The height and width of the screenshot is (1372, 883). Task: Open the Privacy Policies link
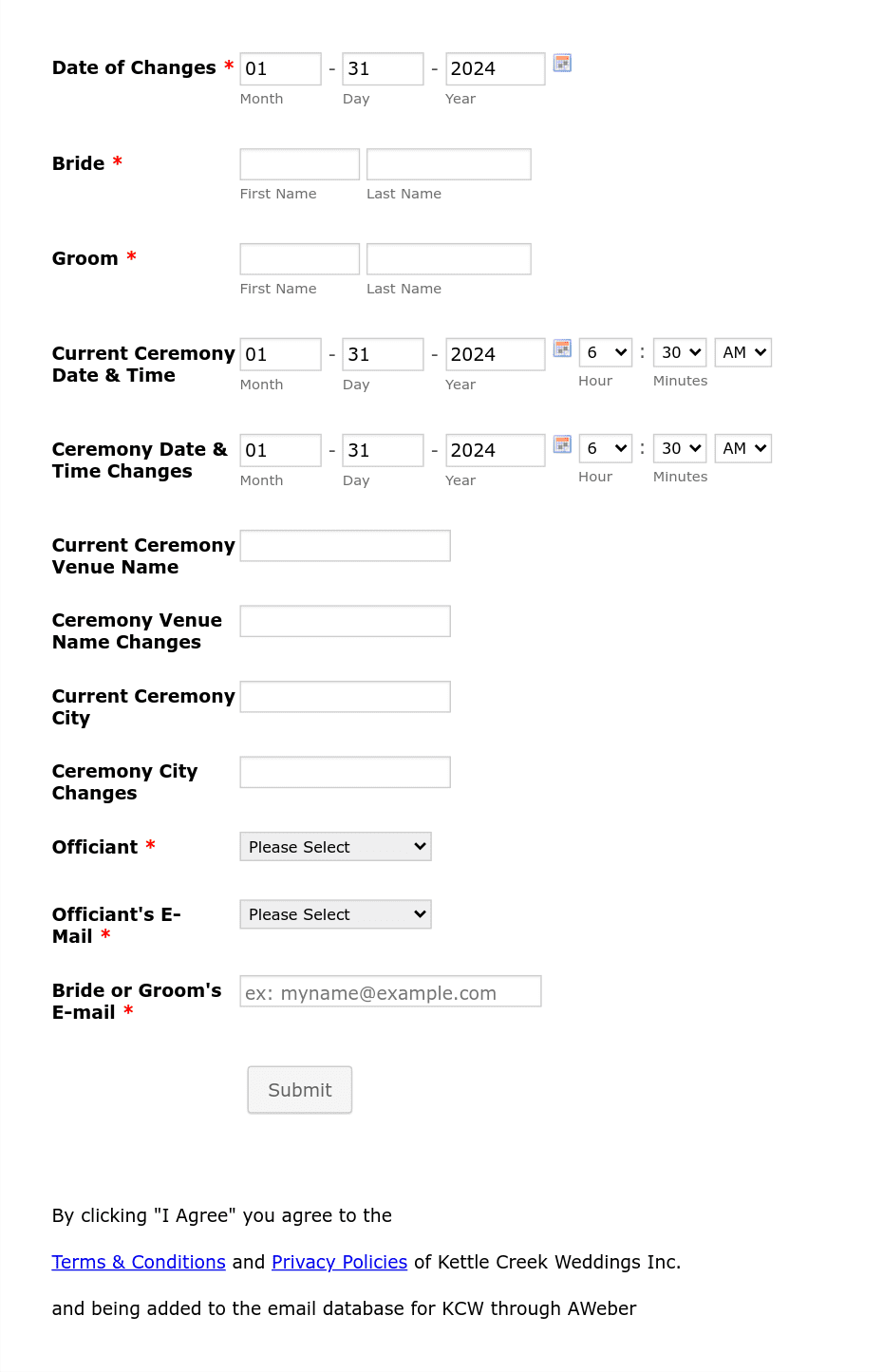coord(339,1262)
